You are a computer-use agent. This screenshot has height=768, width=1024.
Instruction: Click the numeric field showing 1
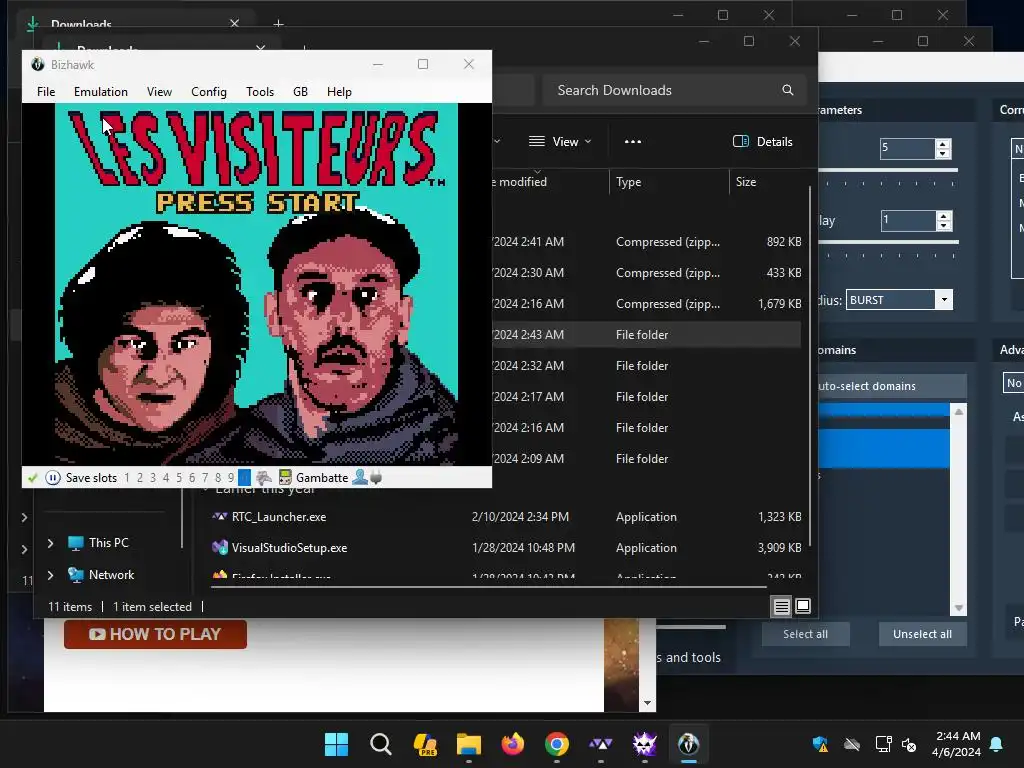click(908, 220)
